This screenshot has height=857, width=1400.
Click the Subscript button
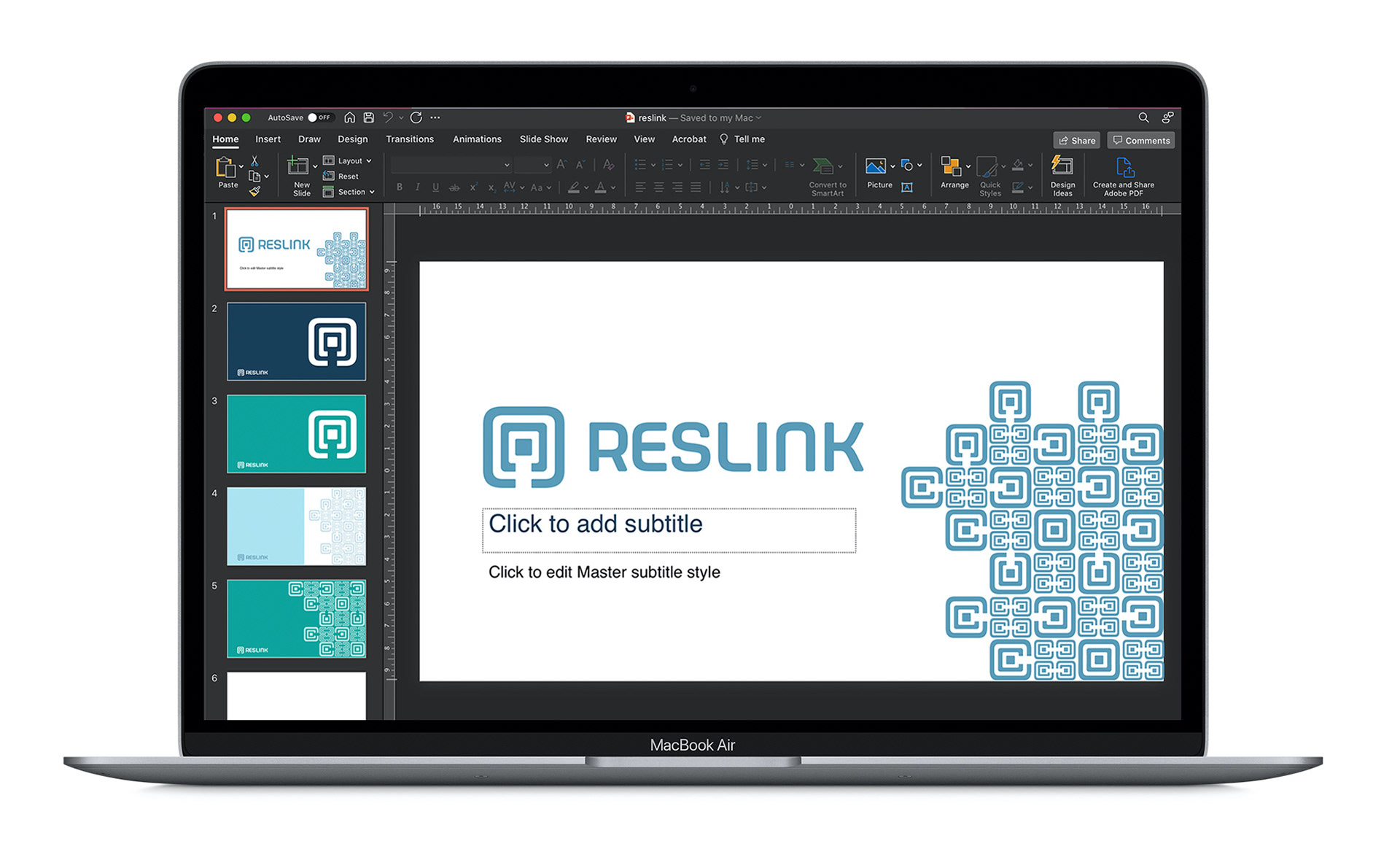[x=491, y=187]
